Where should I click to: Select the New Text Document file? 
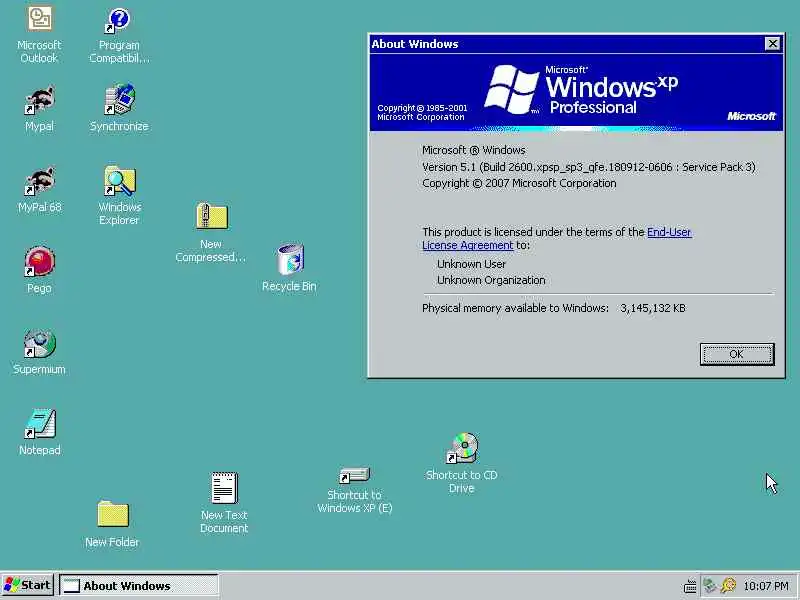tap(224, 503)
